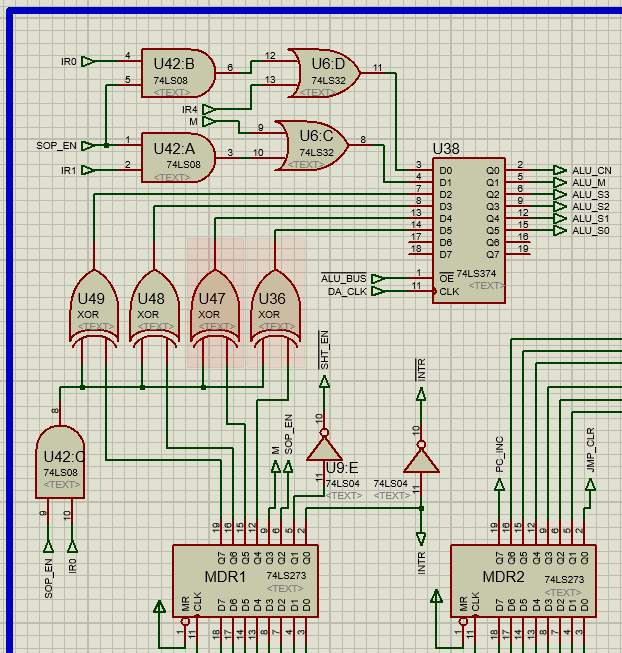The image size is (622, 653).
Task: Click the 74LS273 value text in MDR1
Action: click(x=286, y=576)
